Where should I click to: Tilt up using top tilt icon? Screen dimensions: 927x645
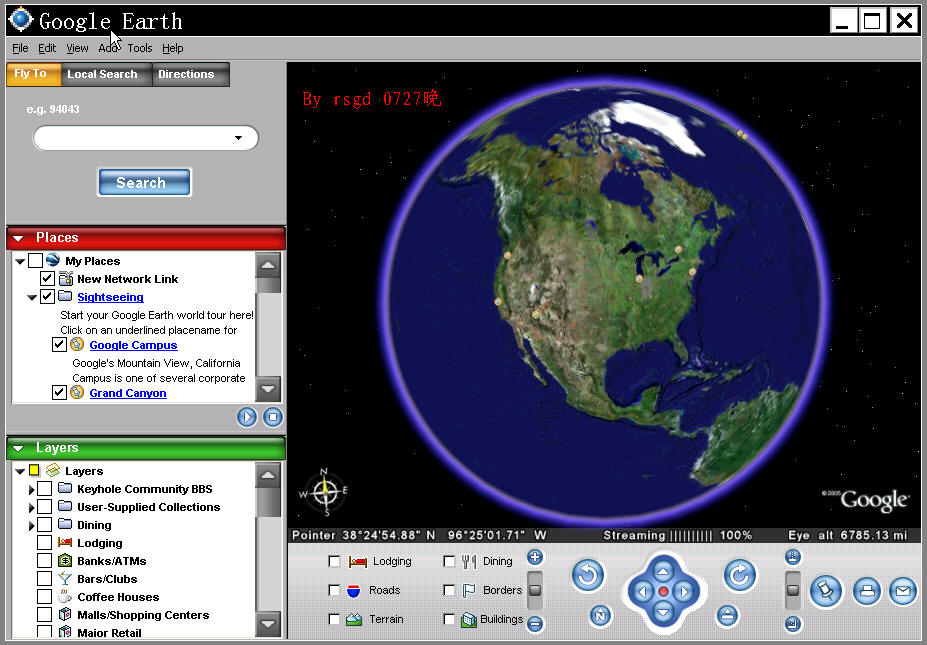pos(793,556)
